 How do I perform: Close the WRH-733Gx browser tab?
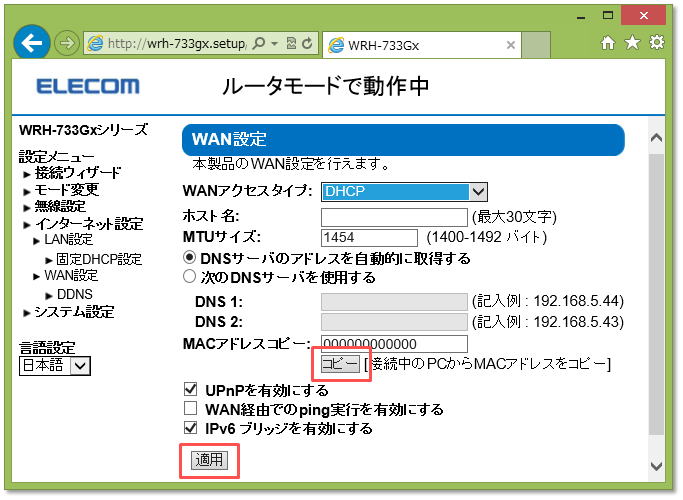click(x=511, y=45)
